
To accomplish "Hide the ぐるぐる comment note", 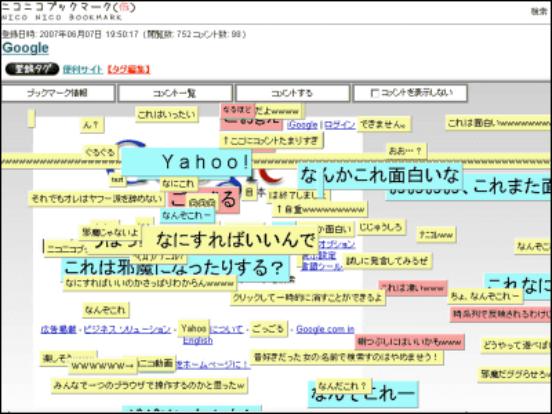I will (x=100, y=152).
